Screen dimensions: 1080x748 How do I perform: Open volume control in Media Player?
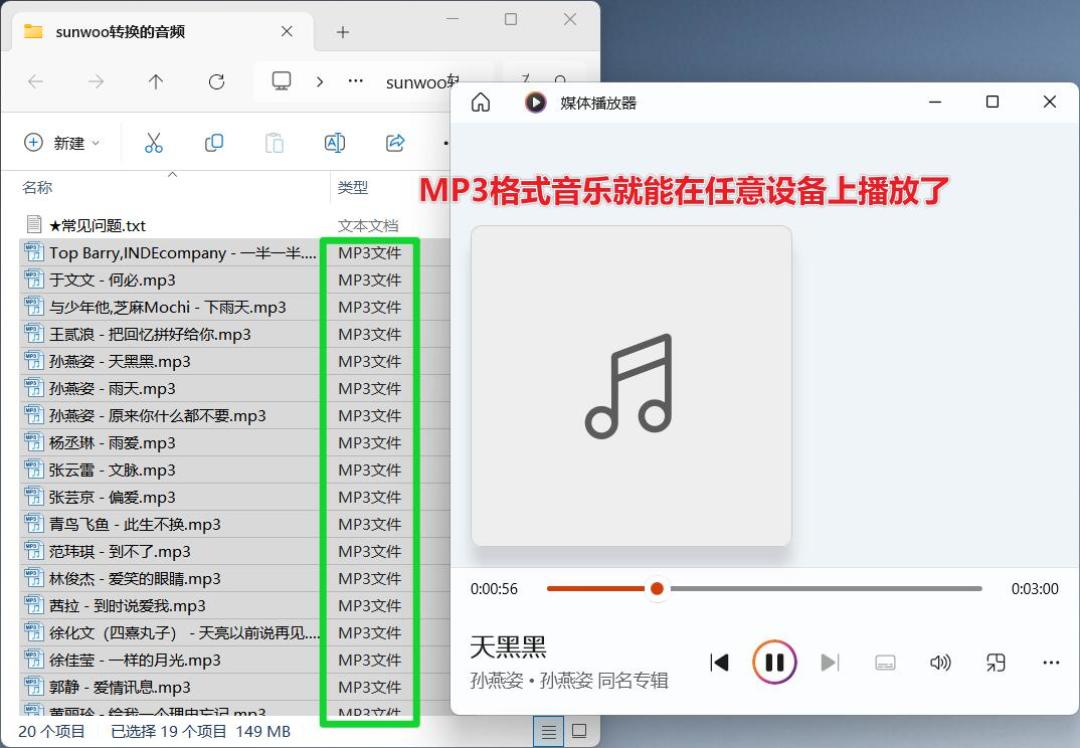(x=940, y=663)
